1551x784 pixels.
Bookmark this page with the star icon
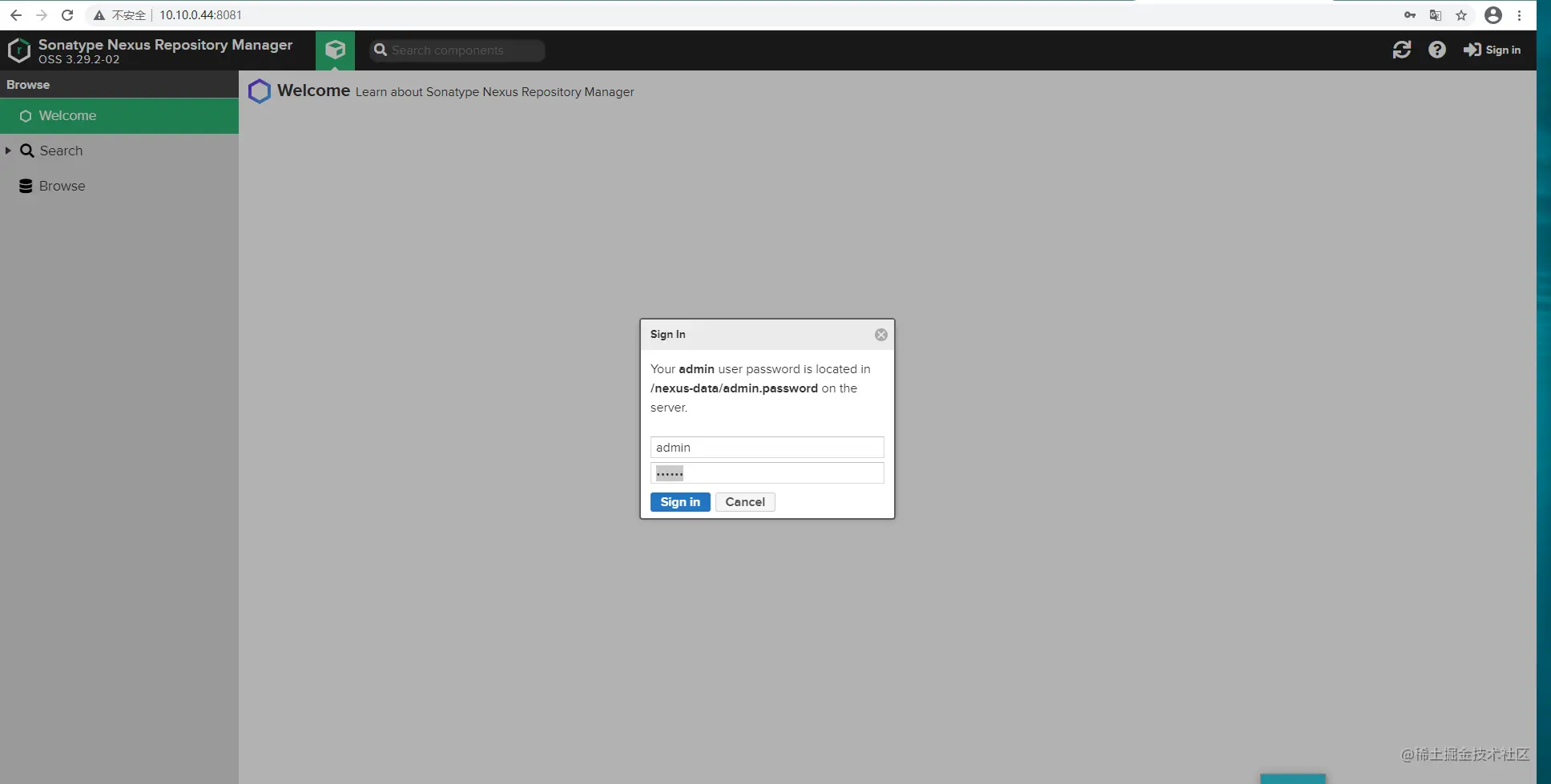(x=1461, y=15)
